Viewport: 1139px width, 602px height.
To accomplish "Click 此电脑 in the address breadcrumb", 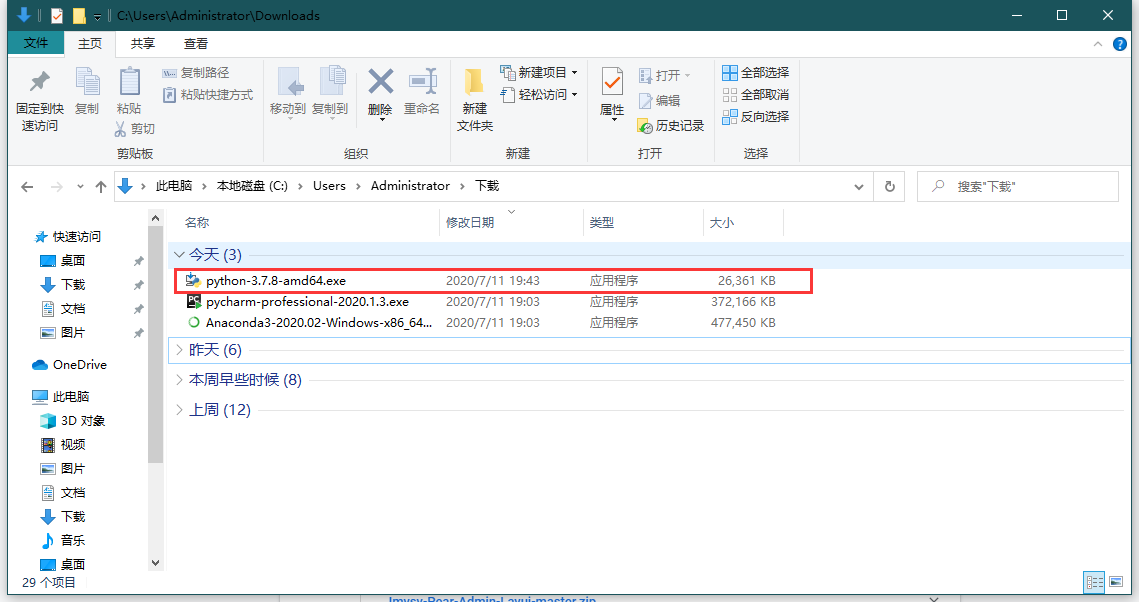I will pos(174,186).
